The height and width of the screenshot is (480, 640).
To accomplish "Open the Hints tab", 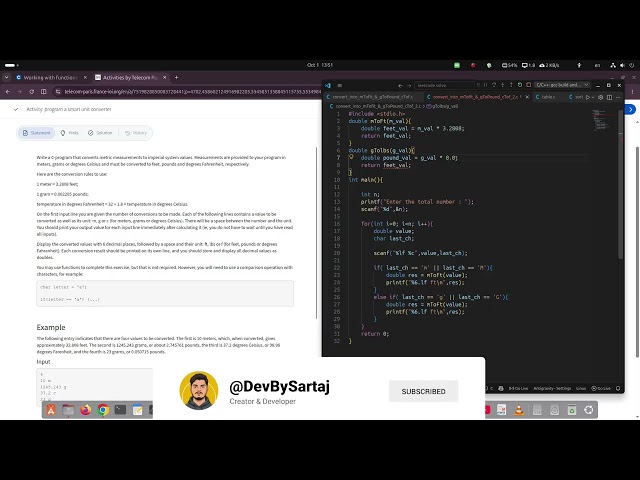I will coord(69,133).
